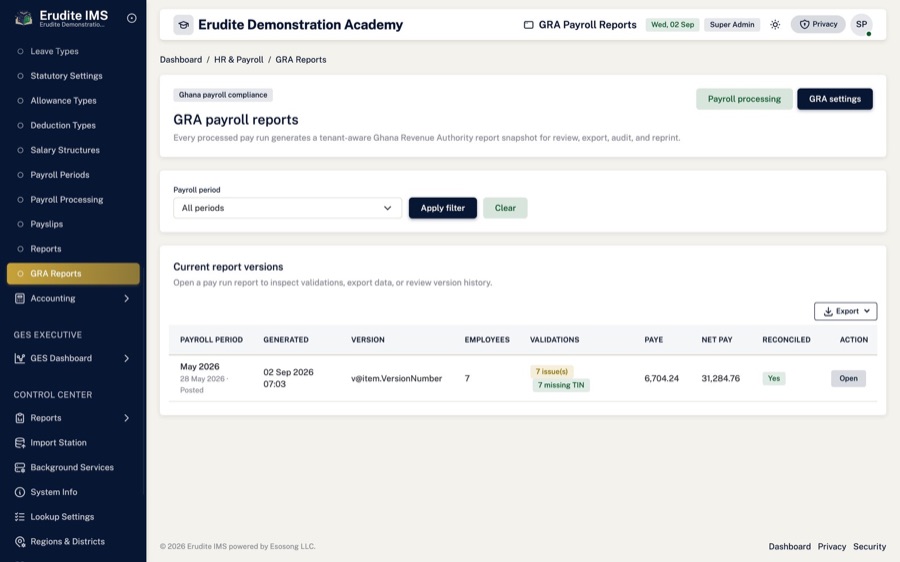The width and height of the screenshot is (900, 562).
Task: Expand the Accounting menu chevron
Action: click(x=126, y=299)
